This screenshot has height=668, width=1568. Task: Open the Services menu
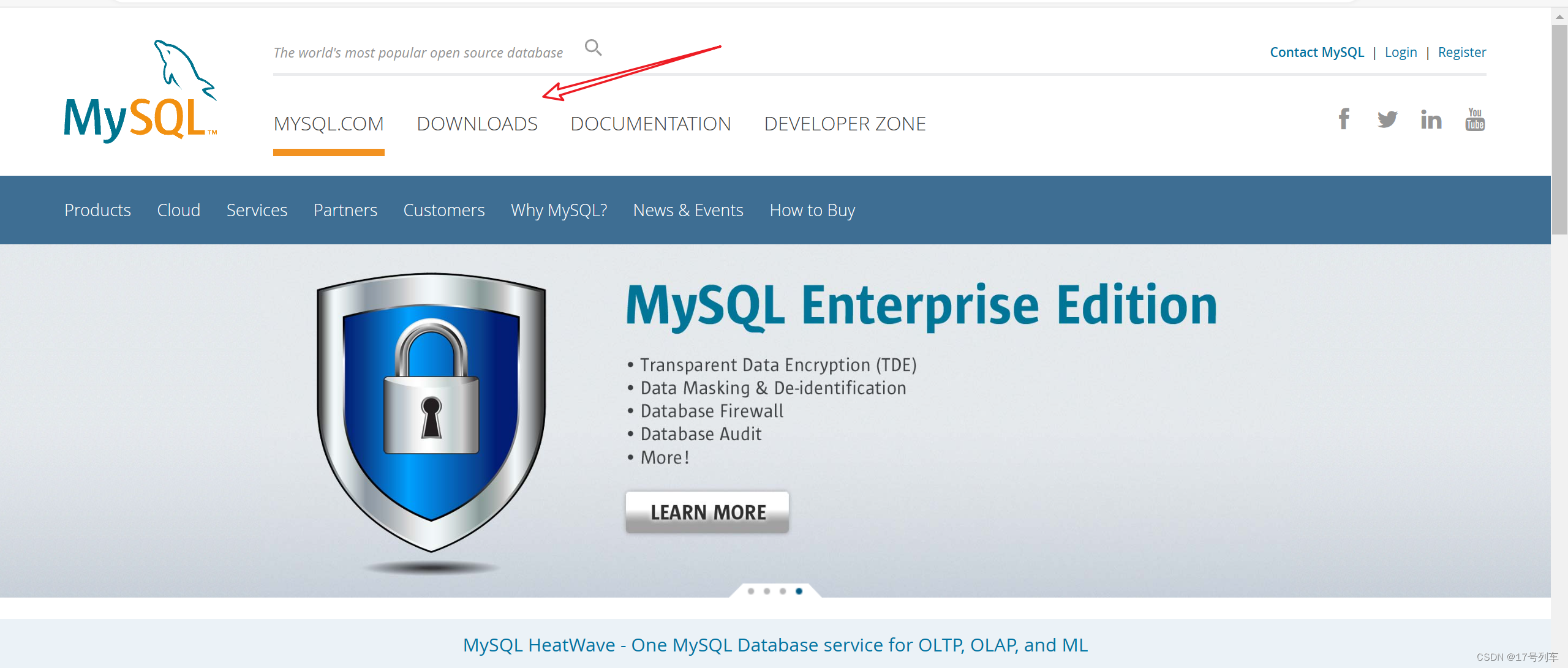click(257, 210)
